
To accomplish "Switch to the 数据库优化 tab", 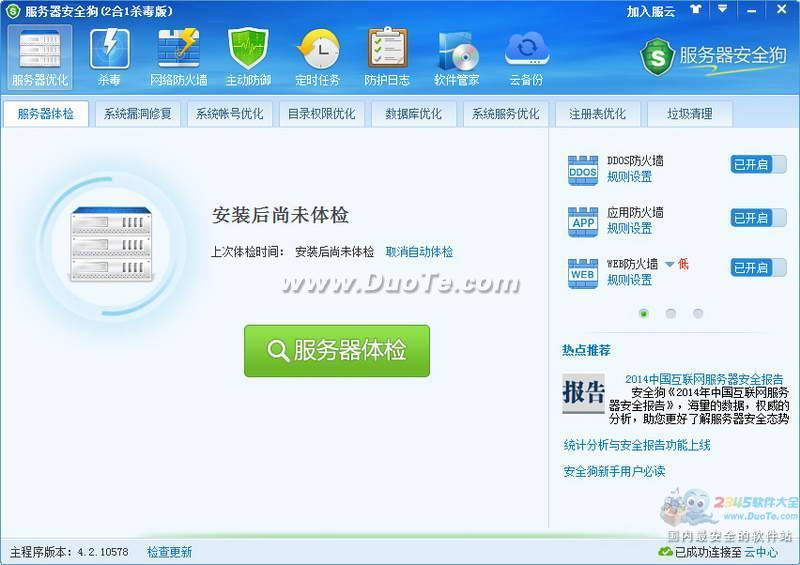I will coord(413,114).
